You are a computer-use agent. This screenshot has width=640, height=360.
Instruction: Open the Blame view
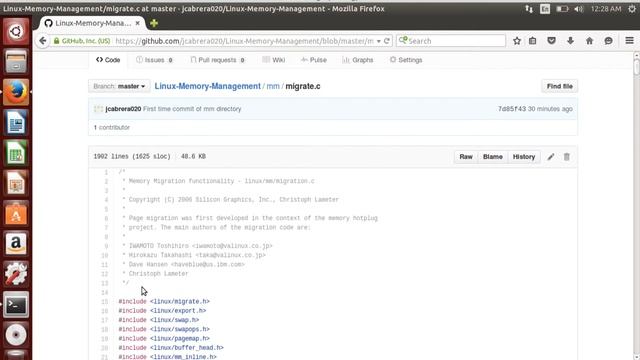click(493, 157)
